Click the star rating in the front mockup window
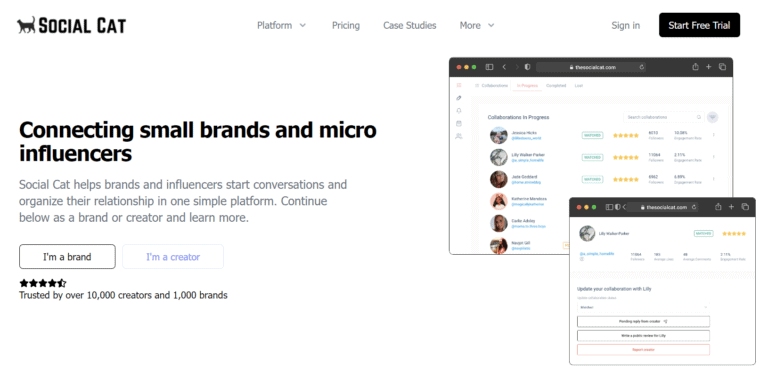 [734, 234]
